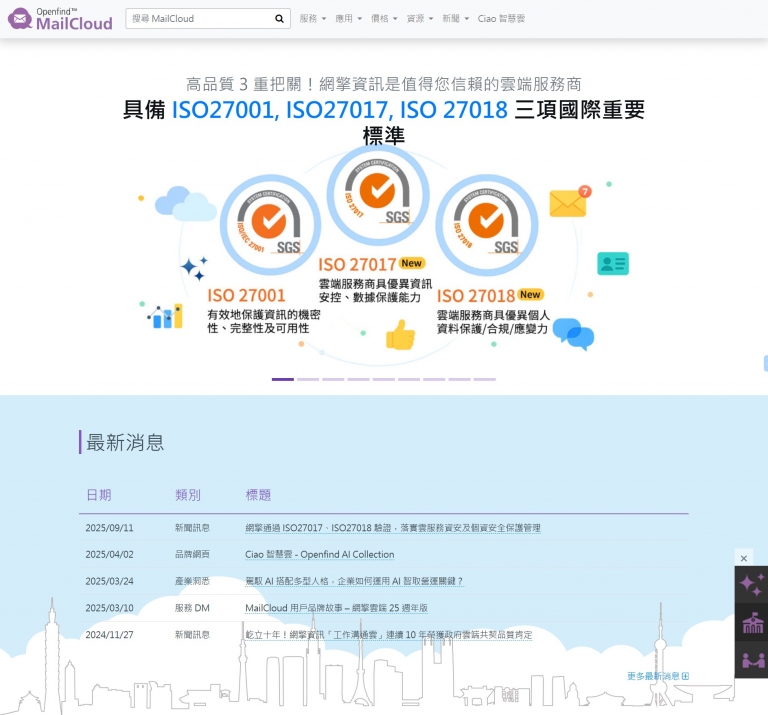
Task: Expand the 服務 dropdown menu
Action: pyautogui.click(x=312, y=19)
